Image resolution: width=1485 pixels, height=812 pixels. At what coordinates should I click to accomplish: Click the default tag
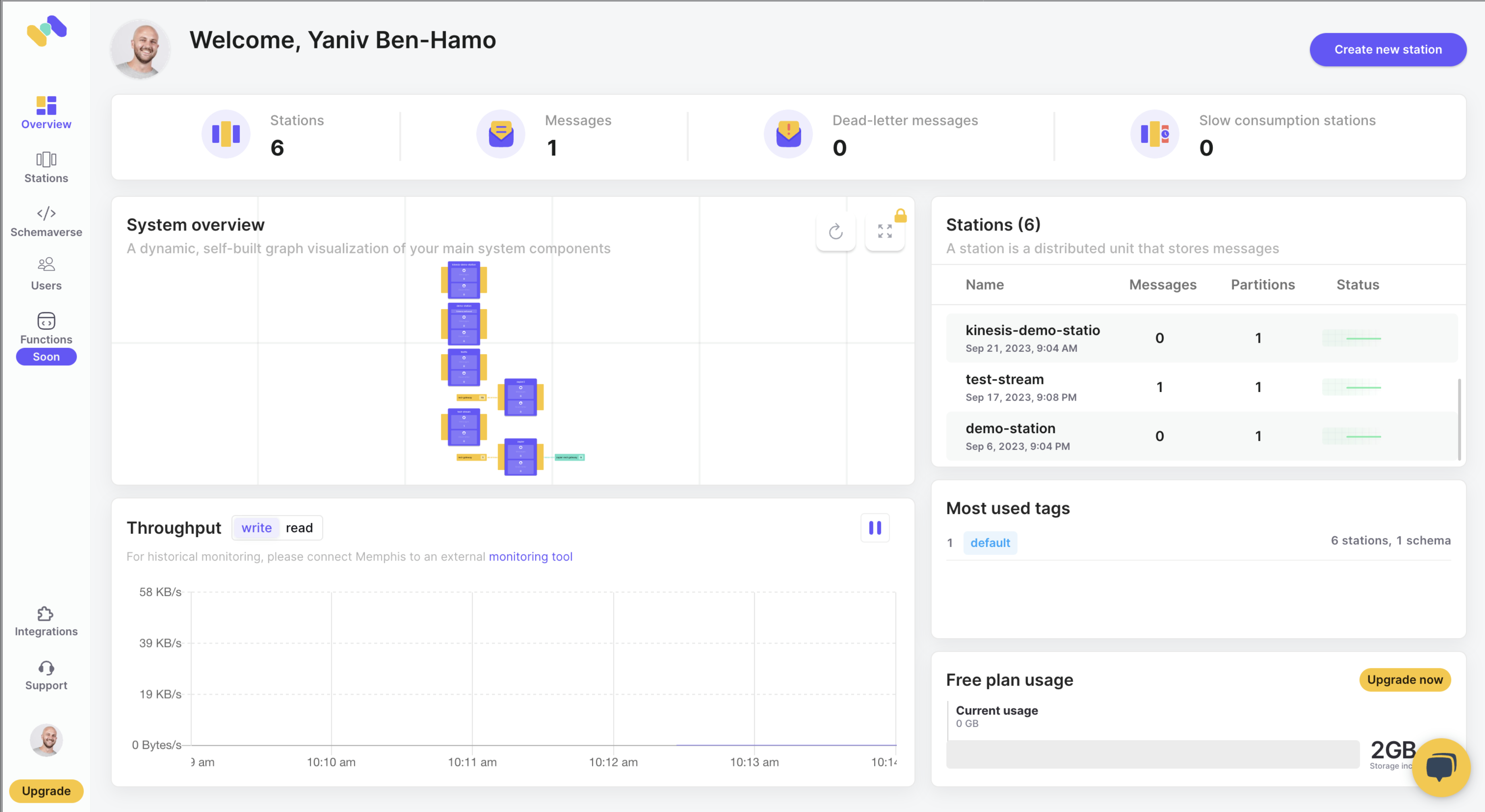coord(990,543)
